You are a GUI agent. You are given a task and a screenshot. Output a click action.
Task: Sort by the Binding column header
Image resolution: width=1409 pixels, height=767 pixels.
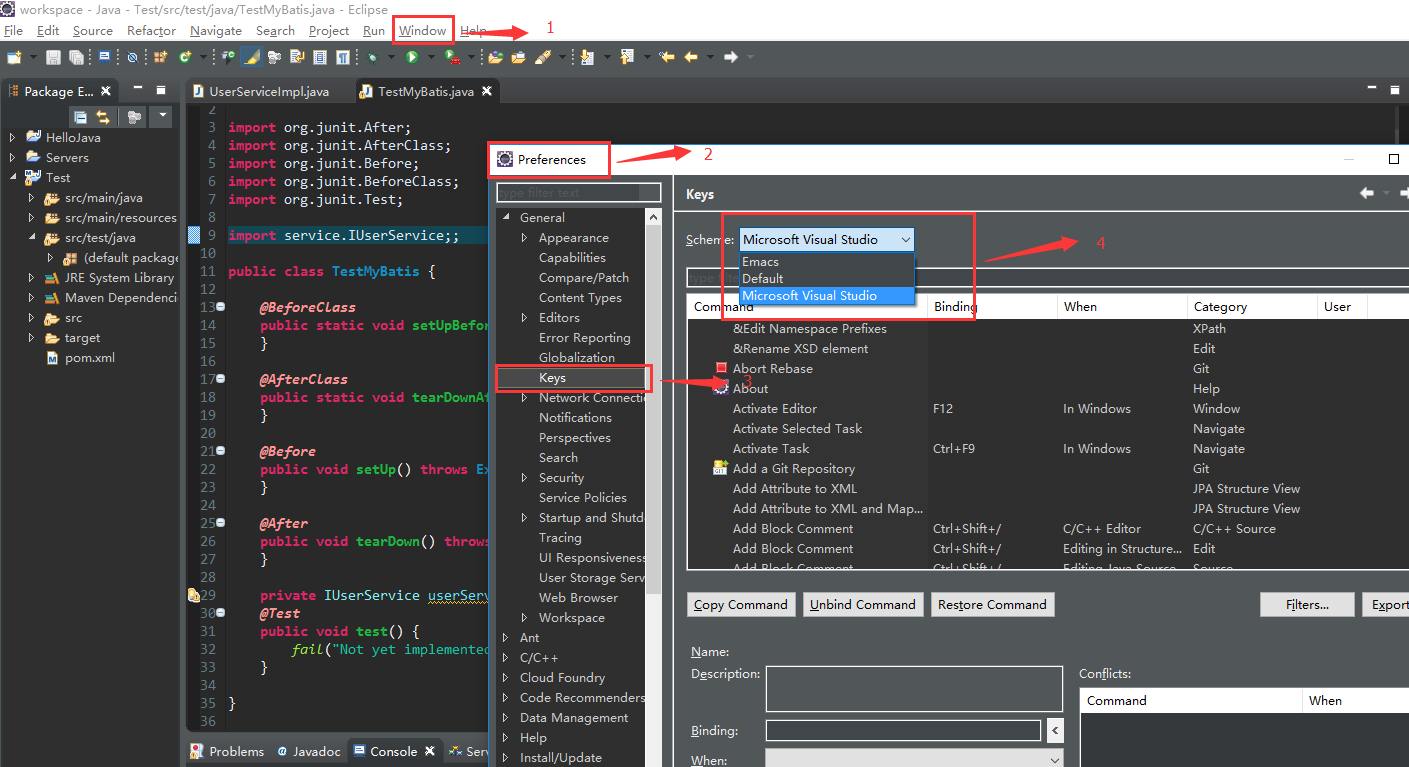click(x=992, y=306)
